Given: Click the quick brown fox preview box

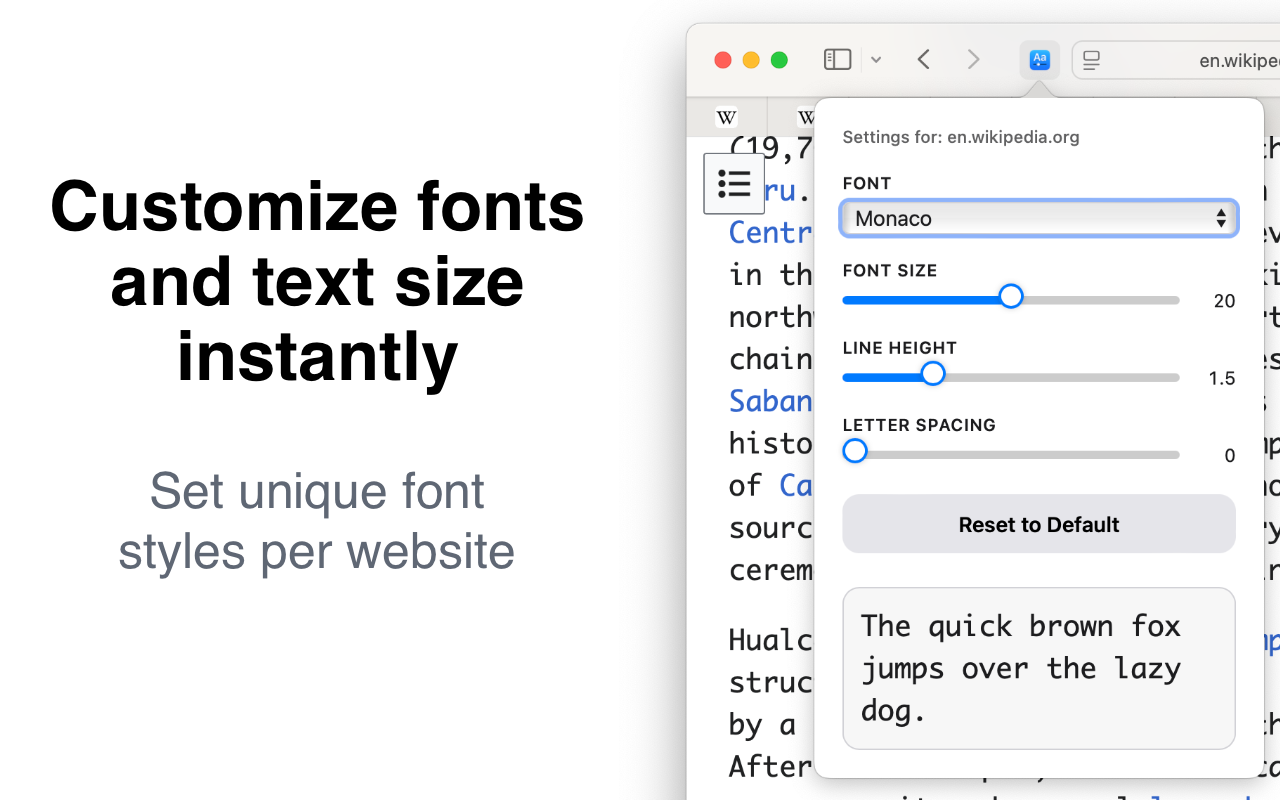Looking at the screenshot, I should [x=1039, y=668].
